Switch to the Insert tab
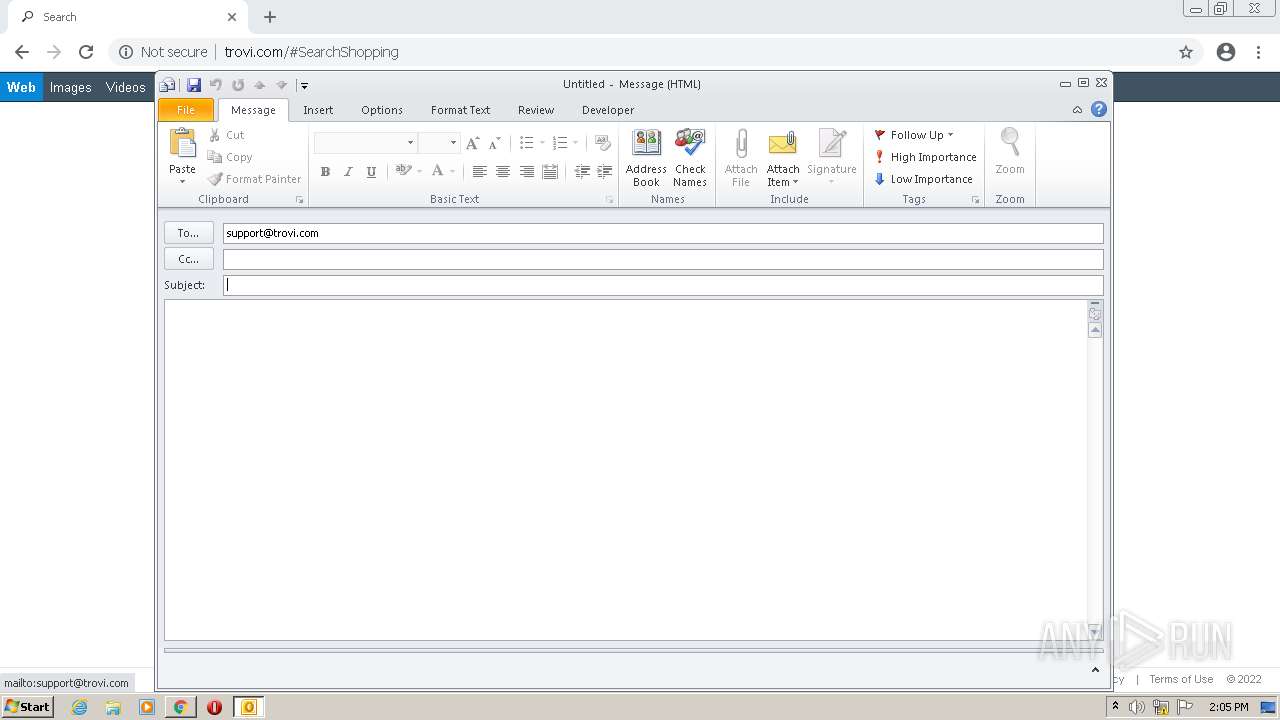 tap(318, 110)
